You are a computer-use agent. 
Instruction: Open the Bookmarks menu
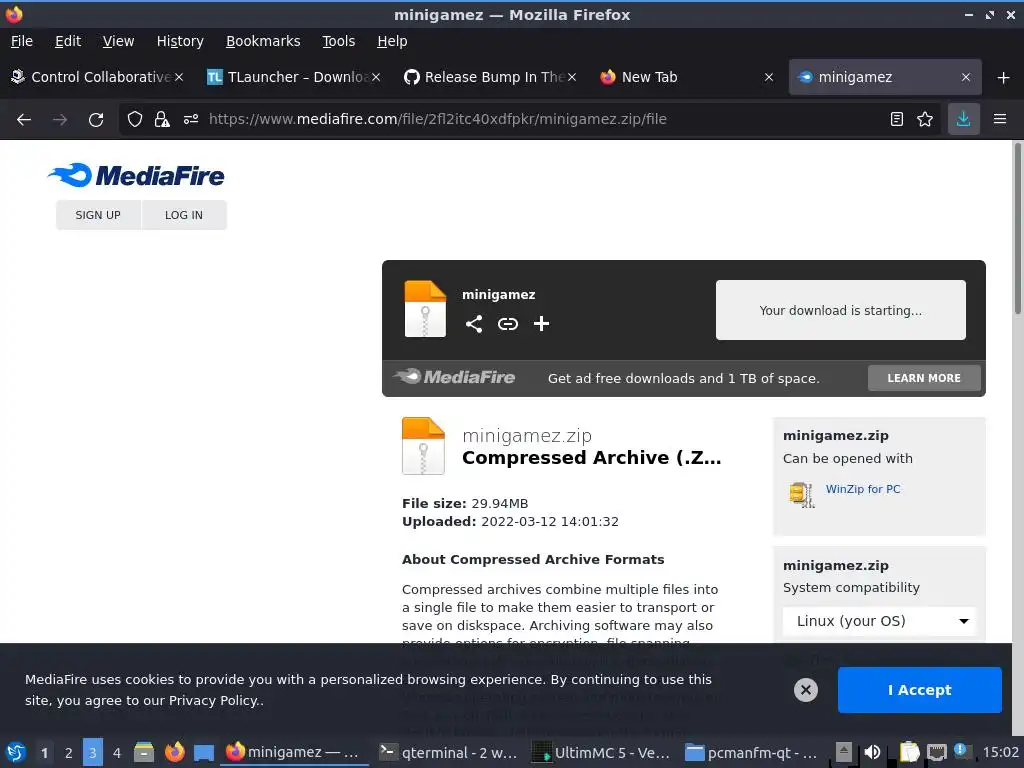(263, 41)
